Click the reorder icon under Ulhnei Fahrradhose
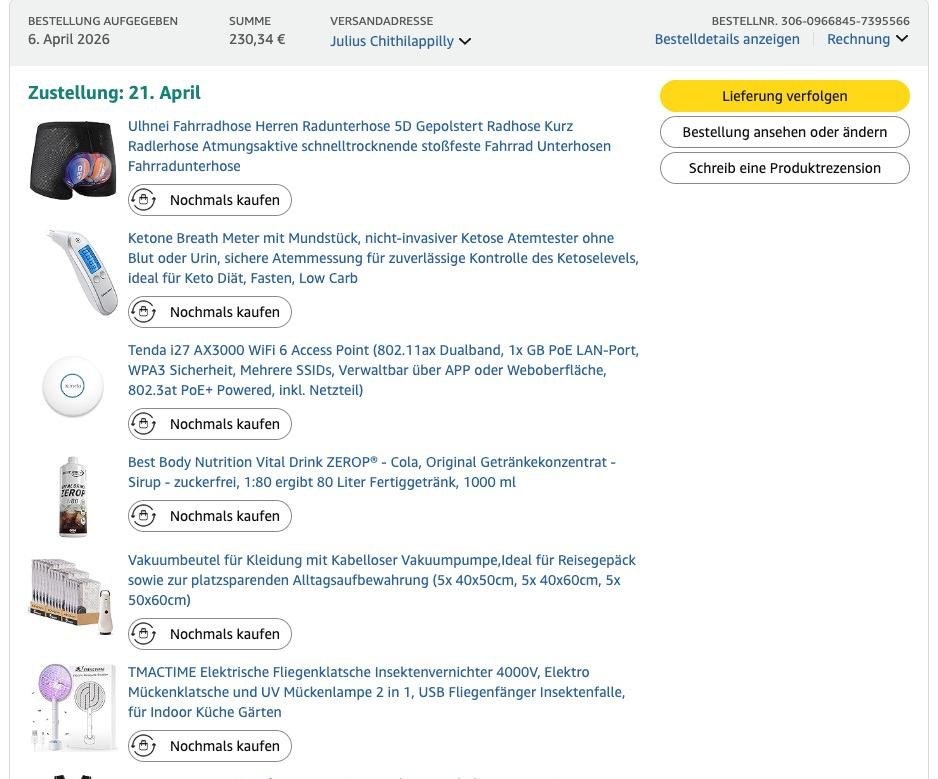The image size is (938, 779). (144, 200)
